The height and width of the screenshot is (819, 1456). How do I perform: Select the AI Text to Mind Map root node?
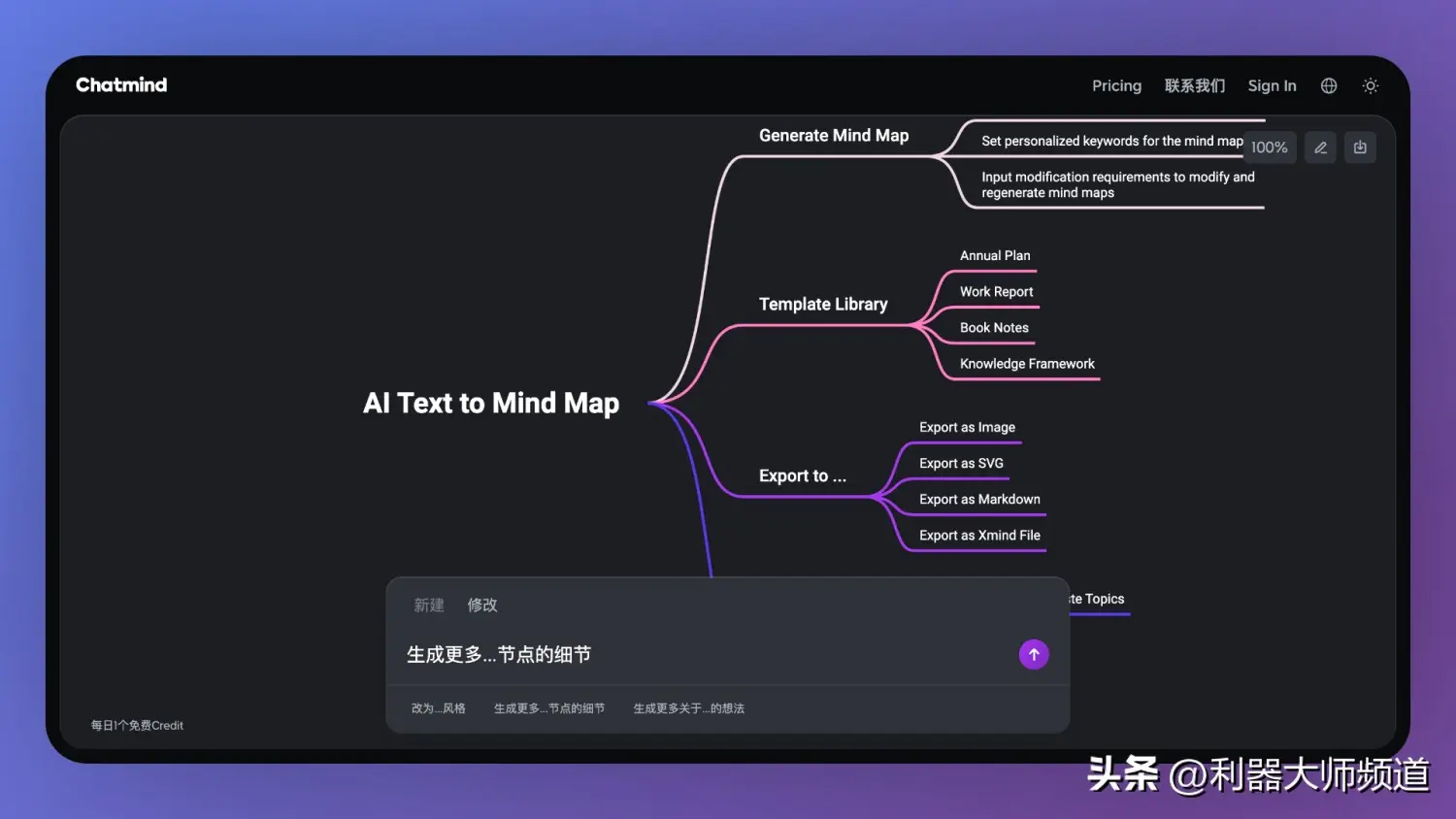point(491,403)
